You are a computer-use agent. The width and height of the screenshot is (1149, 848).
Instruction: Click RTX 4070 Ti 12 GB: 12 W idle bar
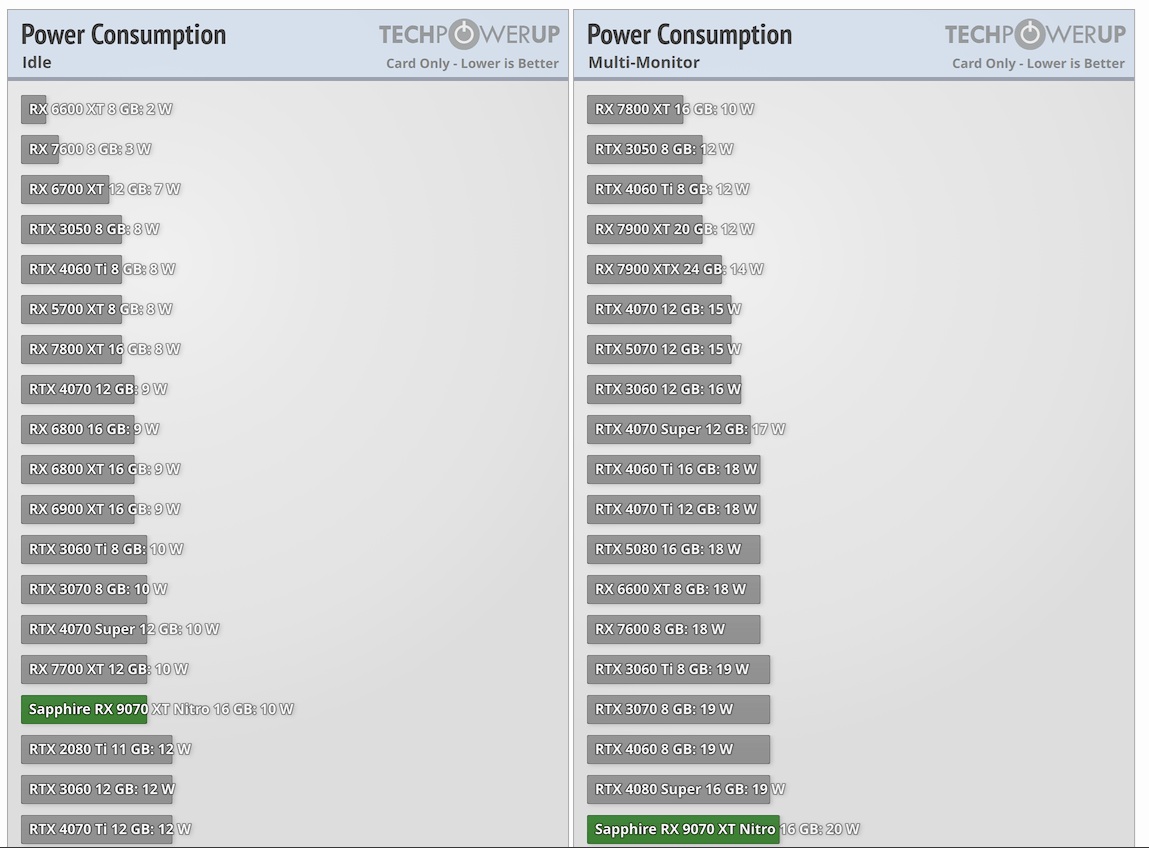pyautogui.click(x=97, y=830)
